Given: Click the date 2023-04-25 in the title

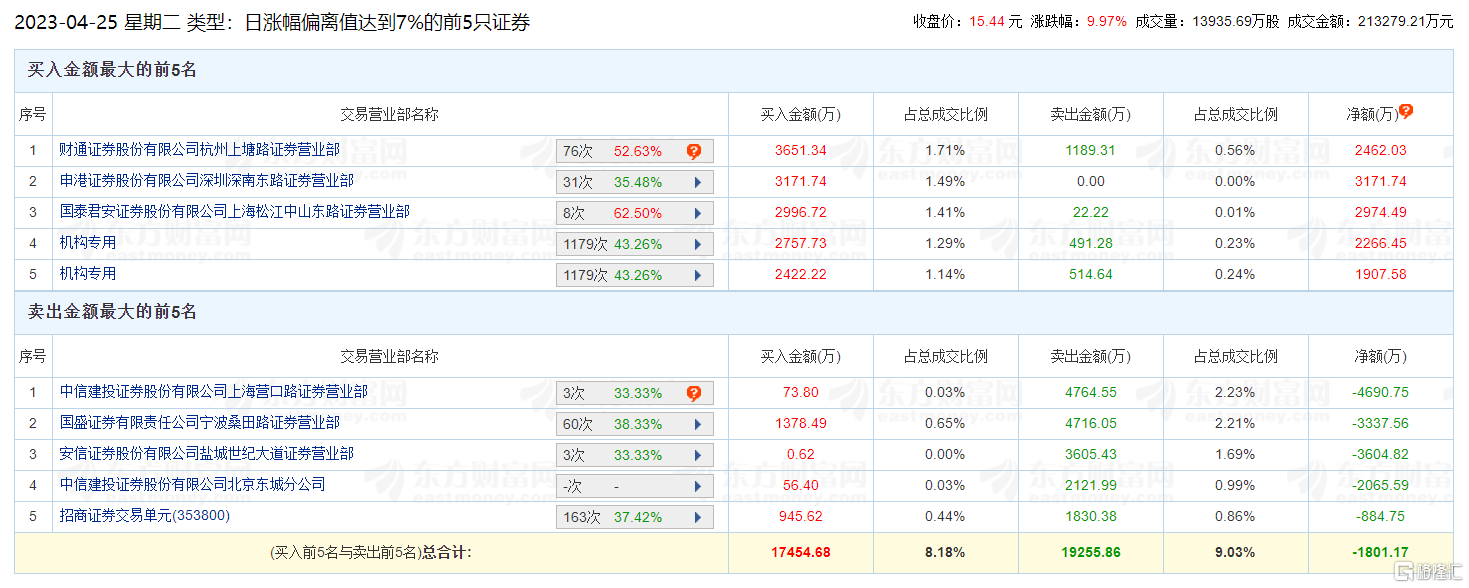Looking at the screenshot, I should (67, 22).
